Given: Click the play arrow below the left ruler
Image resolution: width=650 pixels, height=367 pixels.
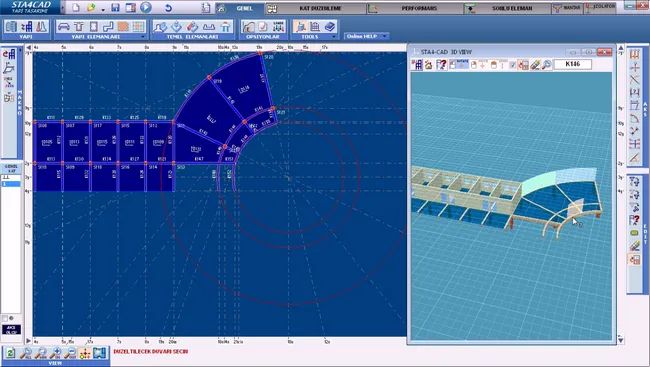Looking at the screenshot, I should coord(29,341).
